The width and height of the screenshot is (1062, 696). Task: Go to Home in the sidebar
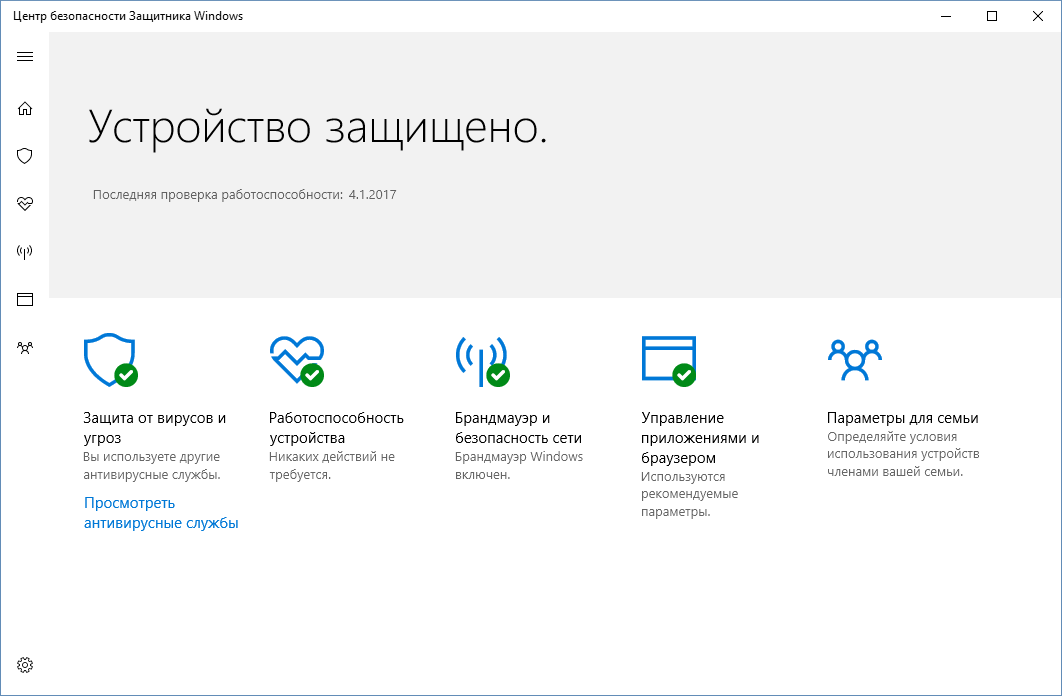[x=25, y=108]
